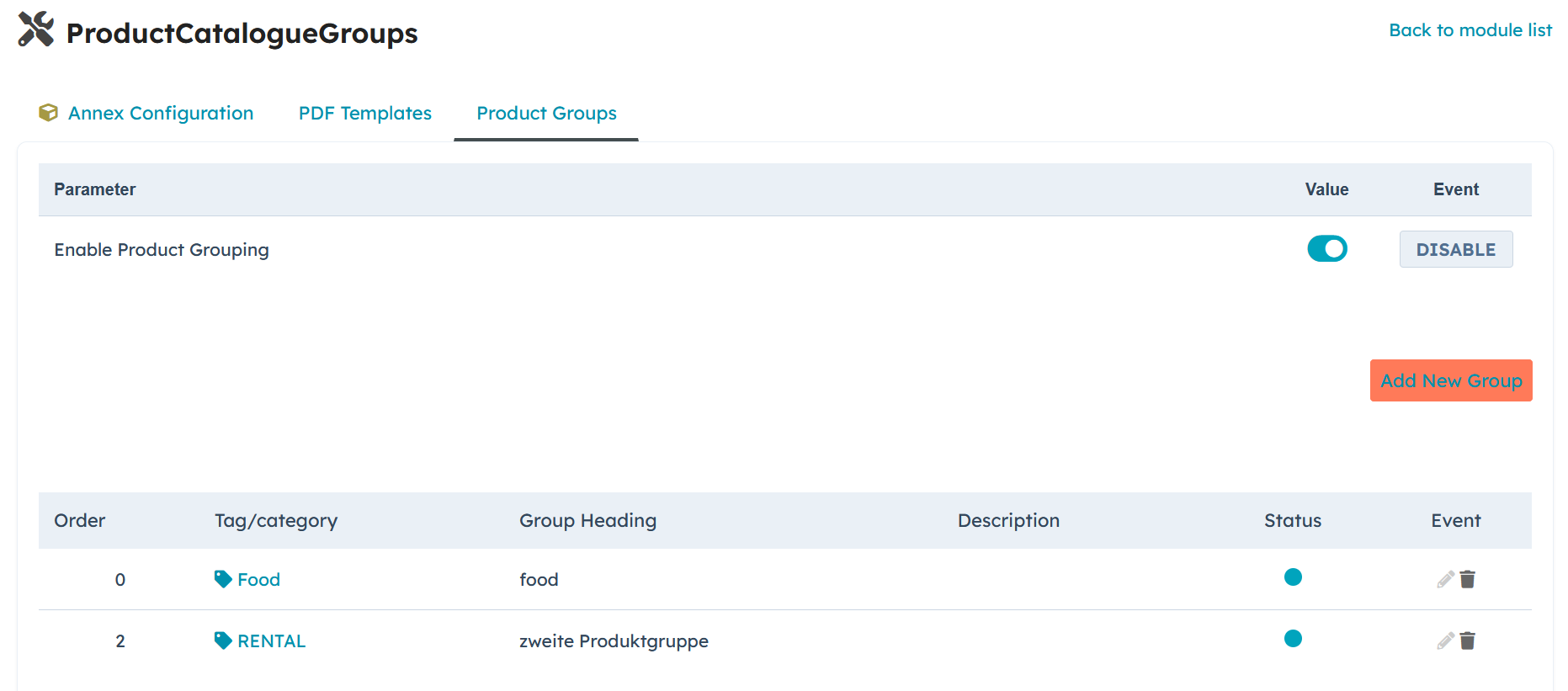This screenshot has width=1568, height=691.
Task: Toggle the Food group status indicator
Action: click(x=1293, y=577)
